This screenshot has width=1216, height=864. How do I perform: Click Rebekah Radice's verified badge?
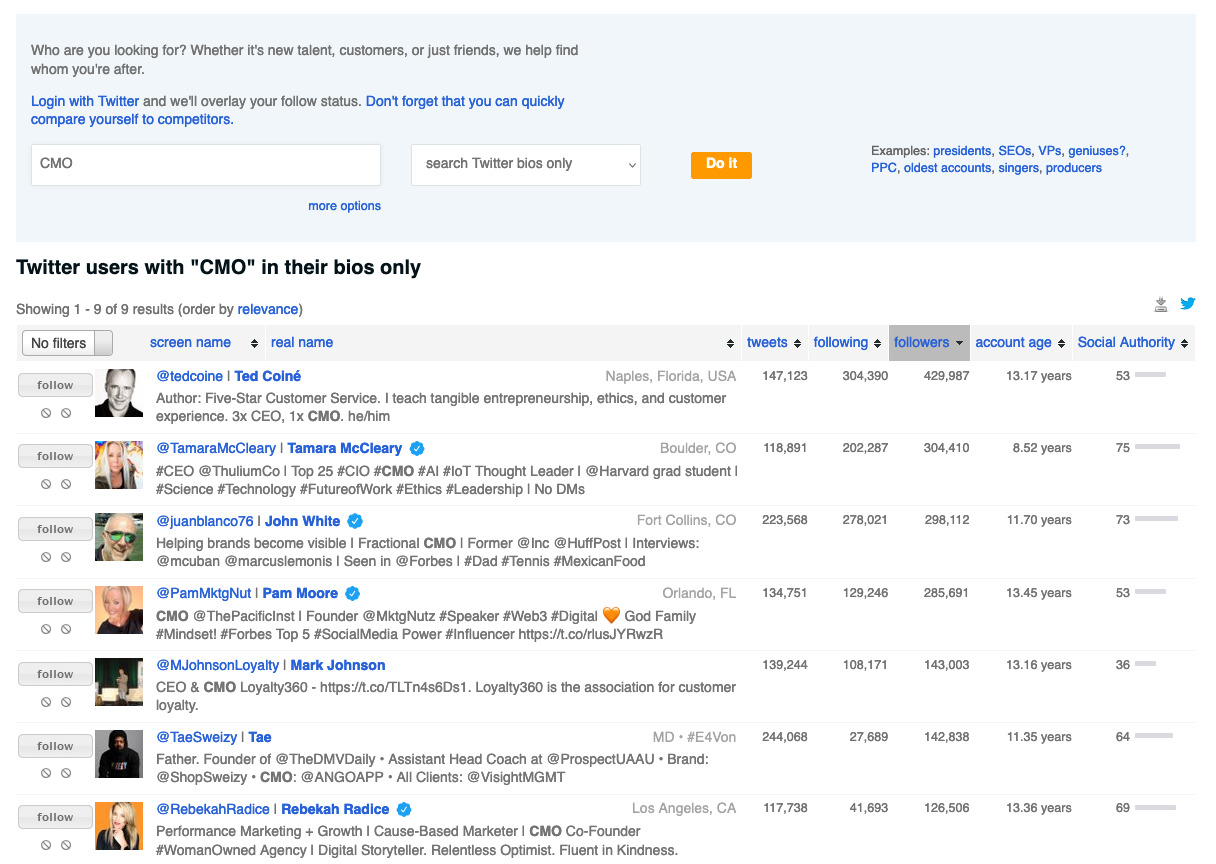coord(405,808)
